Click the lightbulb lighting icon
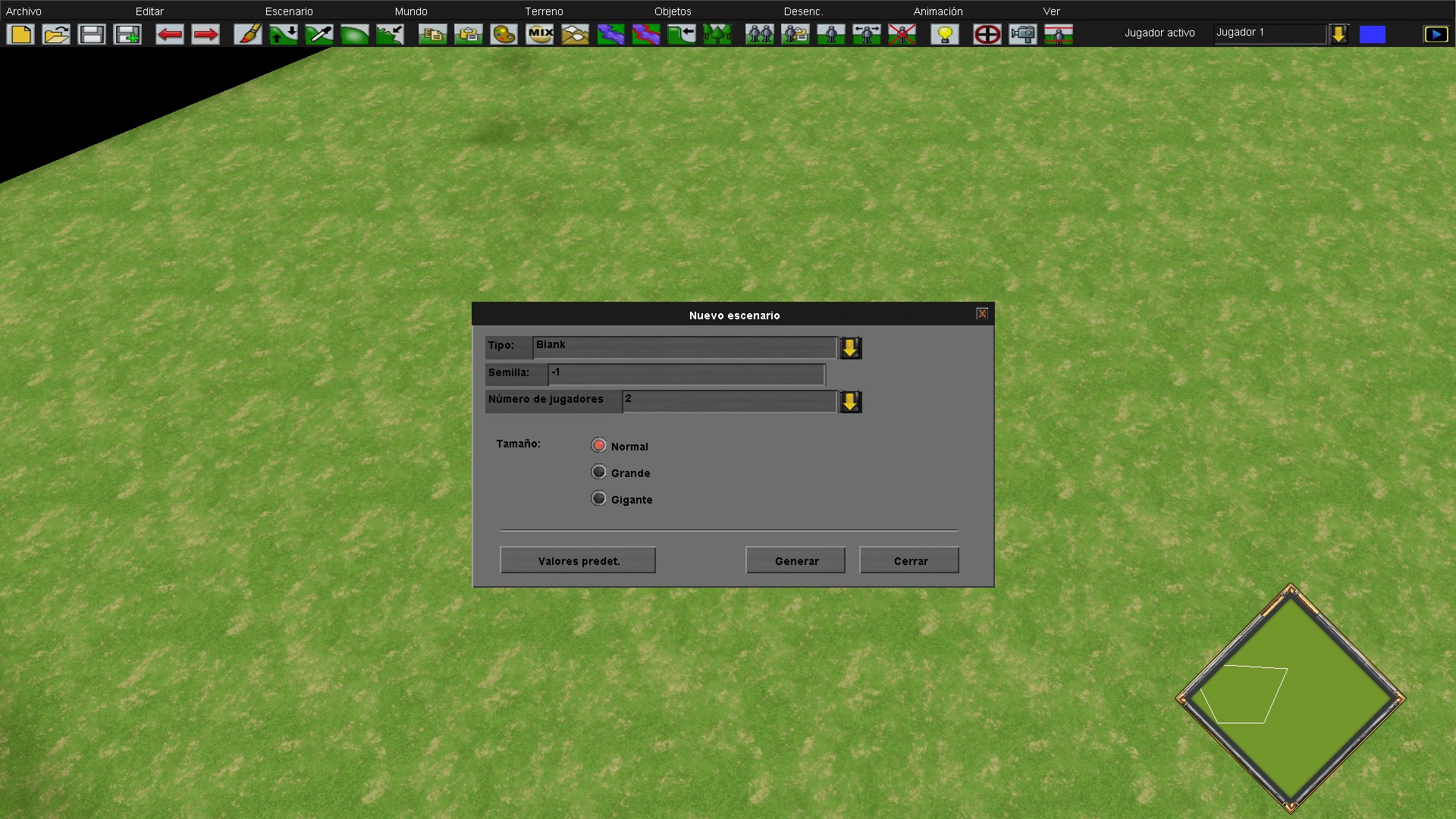The width and height of the screenshot is (1456, 819). (945, 34)
